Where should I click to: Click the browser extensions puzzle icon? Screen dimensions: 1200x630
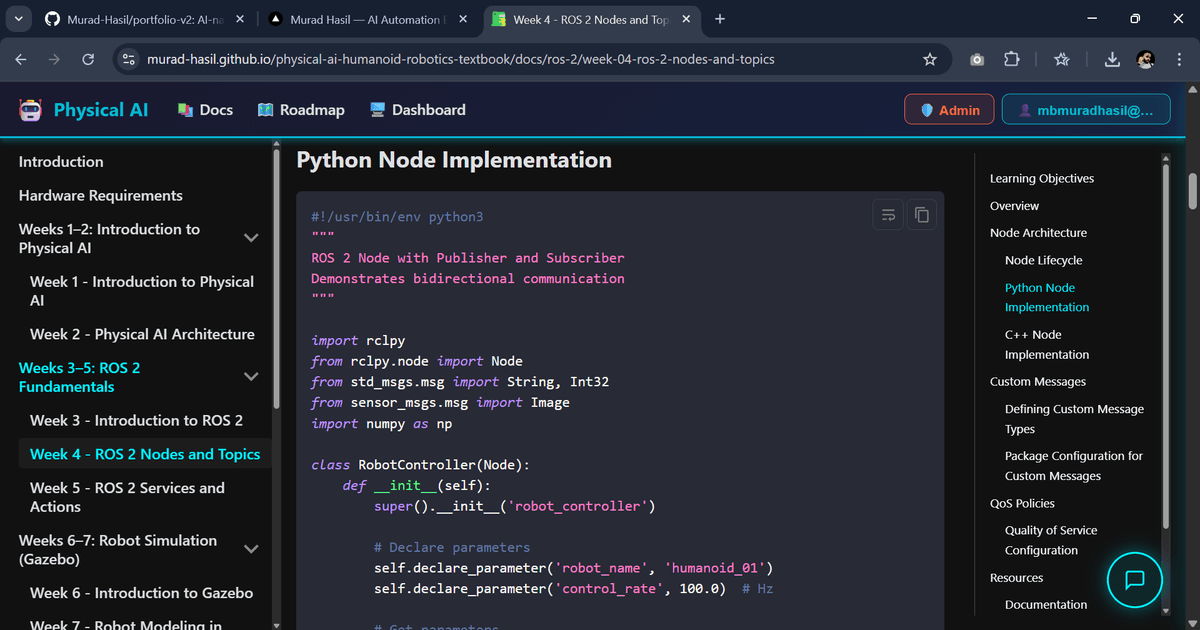pyautogui.click(x=1011, y=59)
